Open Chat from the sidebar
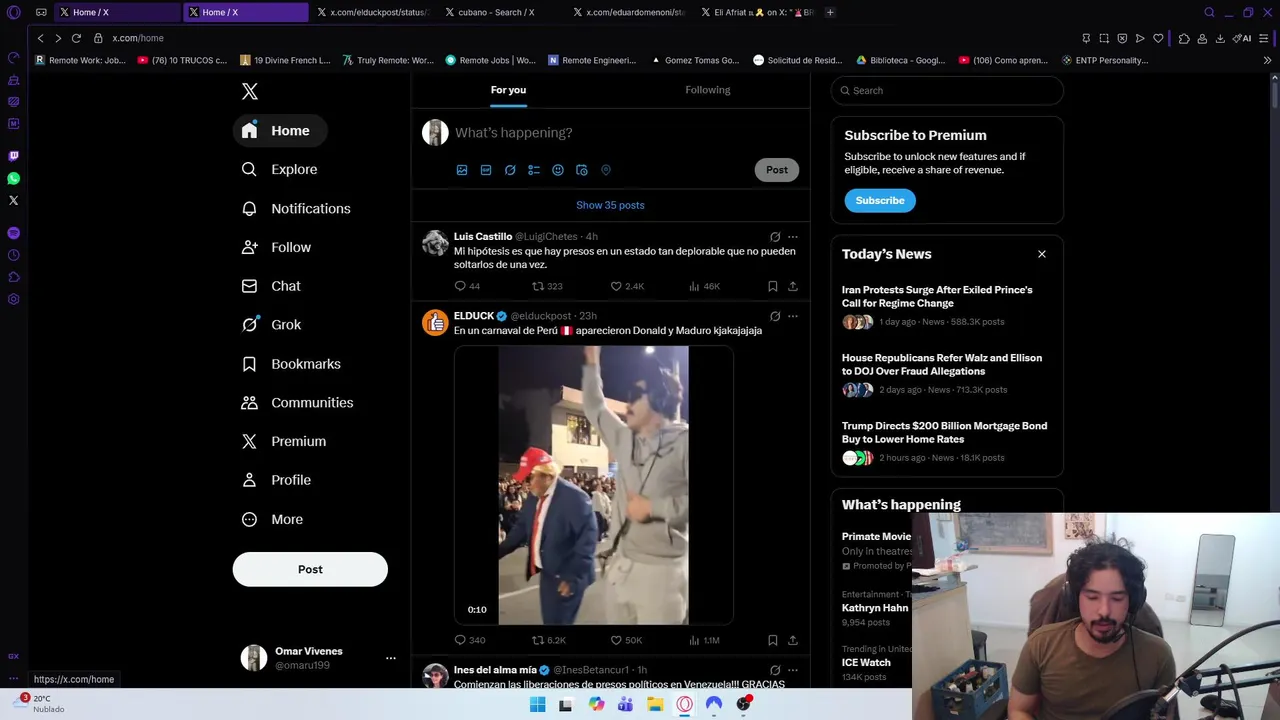The height and width of the screenshot is (720, 1280). 271,286
